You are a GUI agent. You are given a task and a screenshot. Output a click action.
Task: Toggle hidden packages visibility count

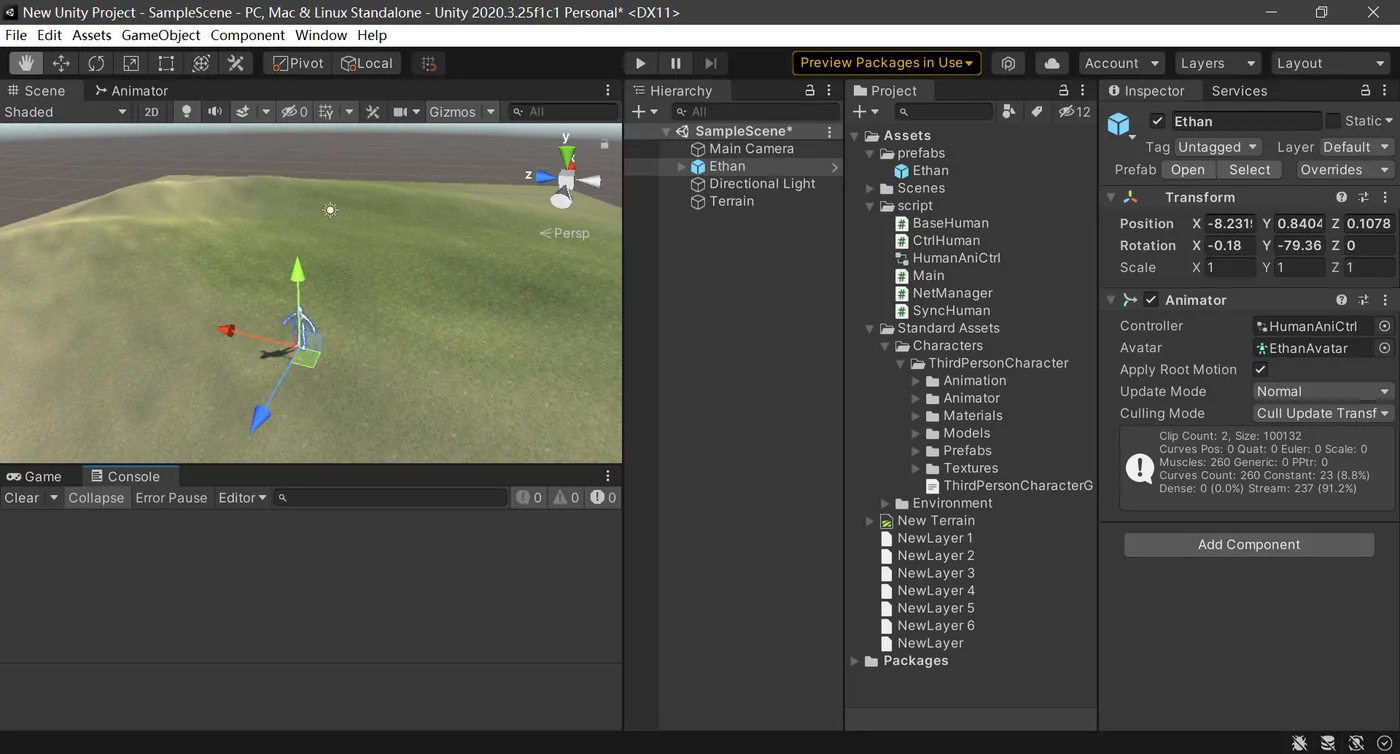pyautogui.click(x=1075, y=112)
